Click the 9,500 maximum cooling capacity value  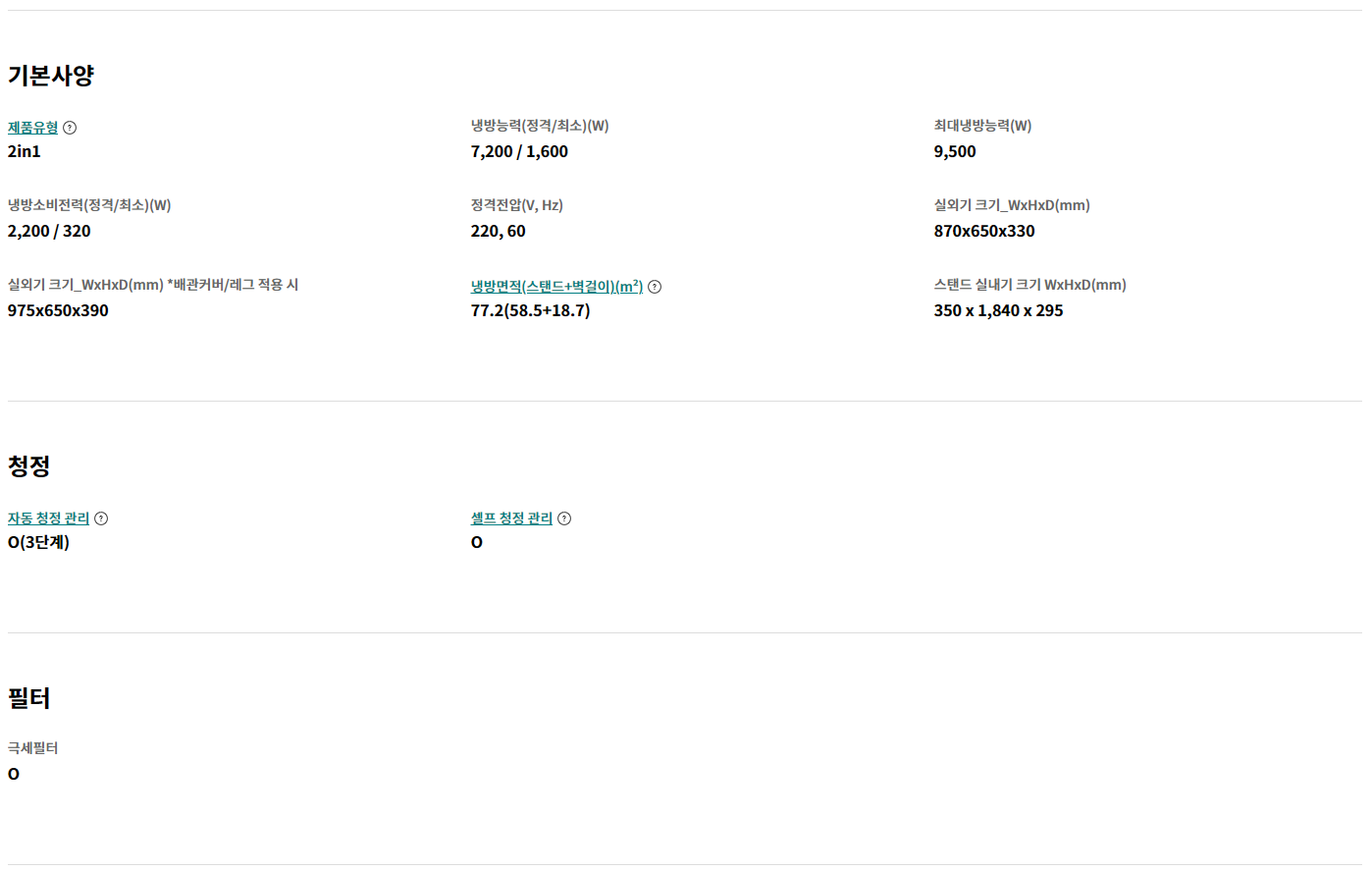coord(955,151)
